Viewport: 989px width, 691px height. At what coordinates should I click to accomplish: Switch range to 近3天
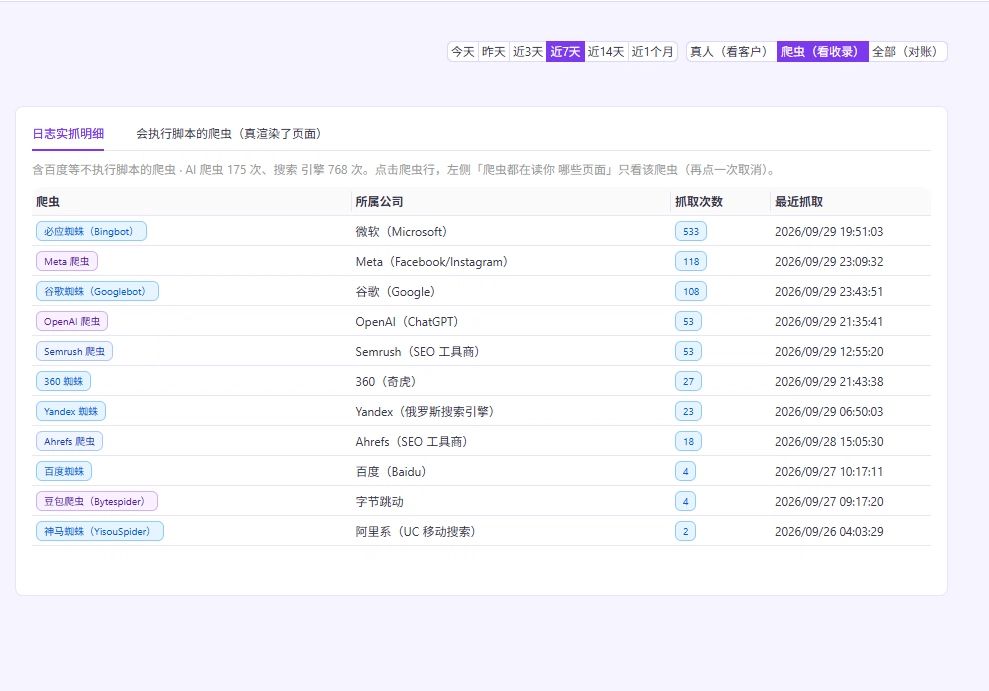(x=527, y=52)
